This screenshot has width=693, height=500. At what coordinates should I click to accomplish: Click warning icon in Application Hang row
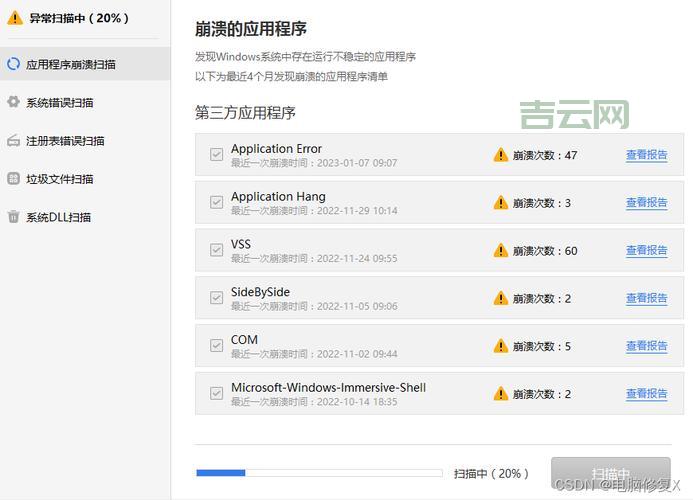500,202
